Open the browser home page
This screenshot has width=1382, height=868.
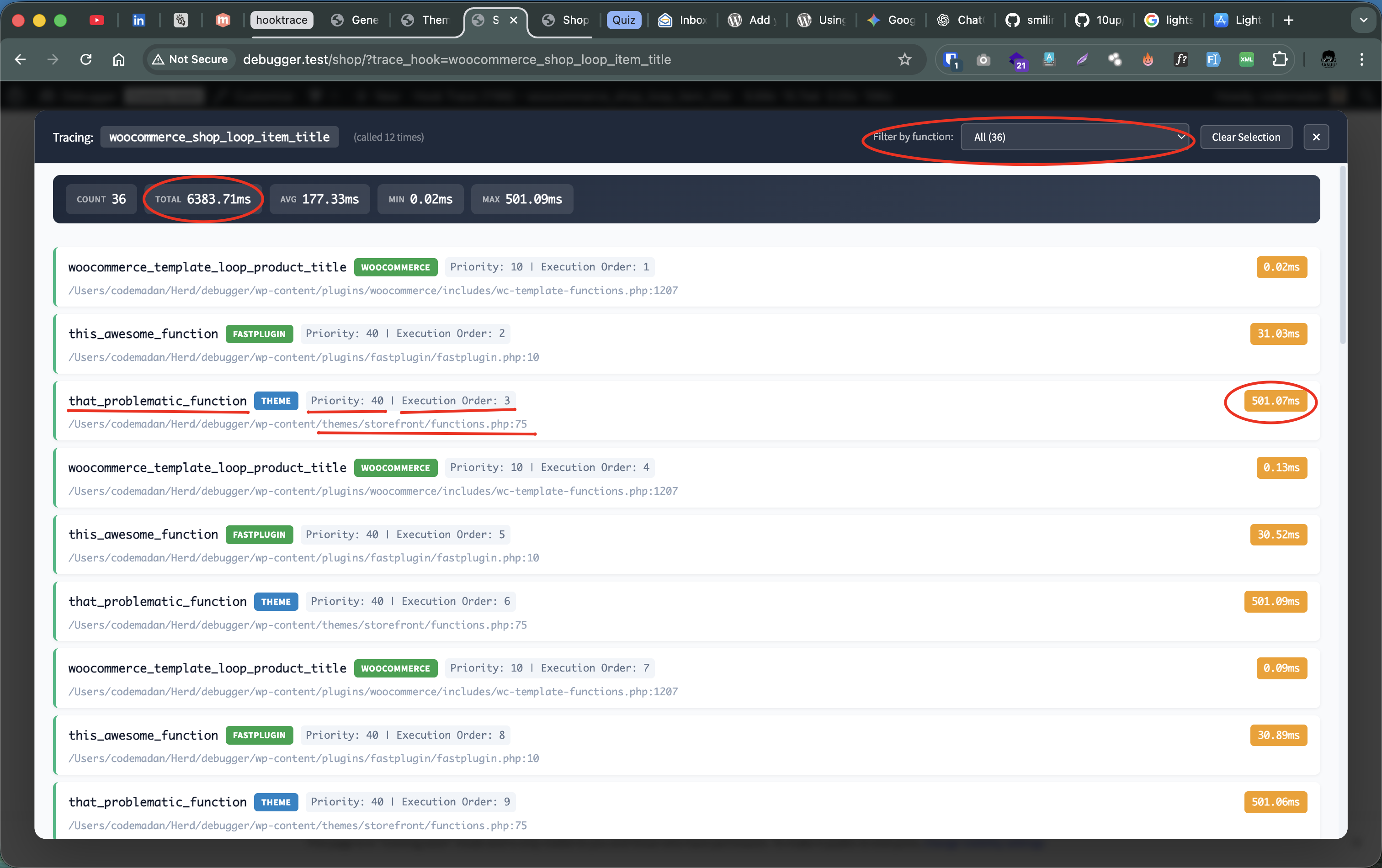tap(119, 59)
